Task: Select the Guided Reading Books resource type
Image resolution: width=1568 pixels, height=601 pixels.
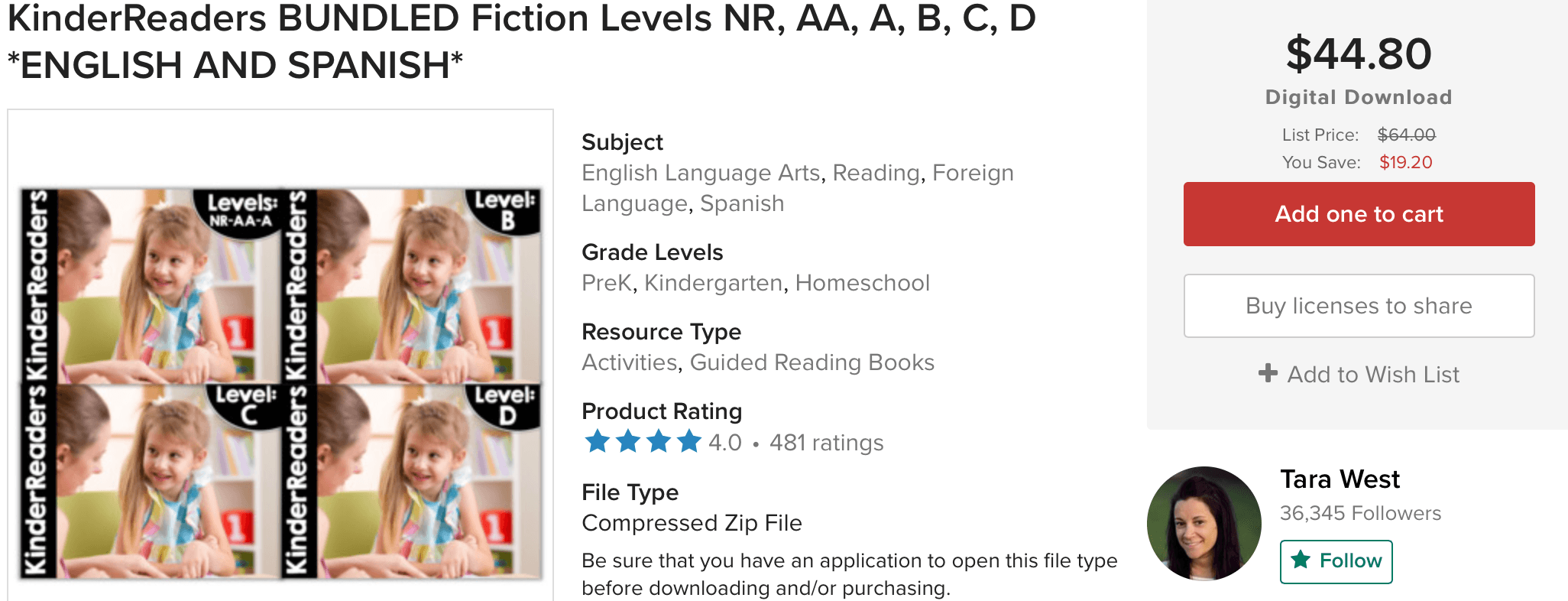Action: (x=812, y=362)
